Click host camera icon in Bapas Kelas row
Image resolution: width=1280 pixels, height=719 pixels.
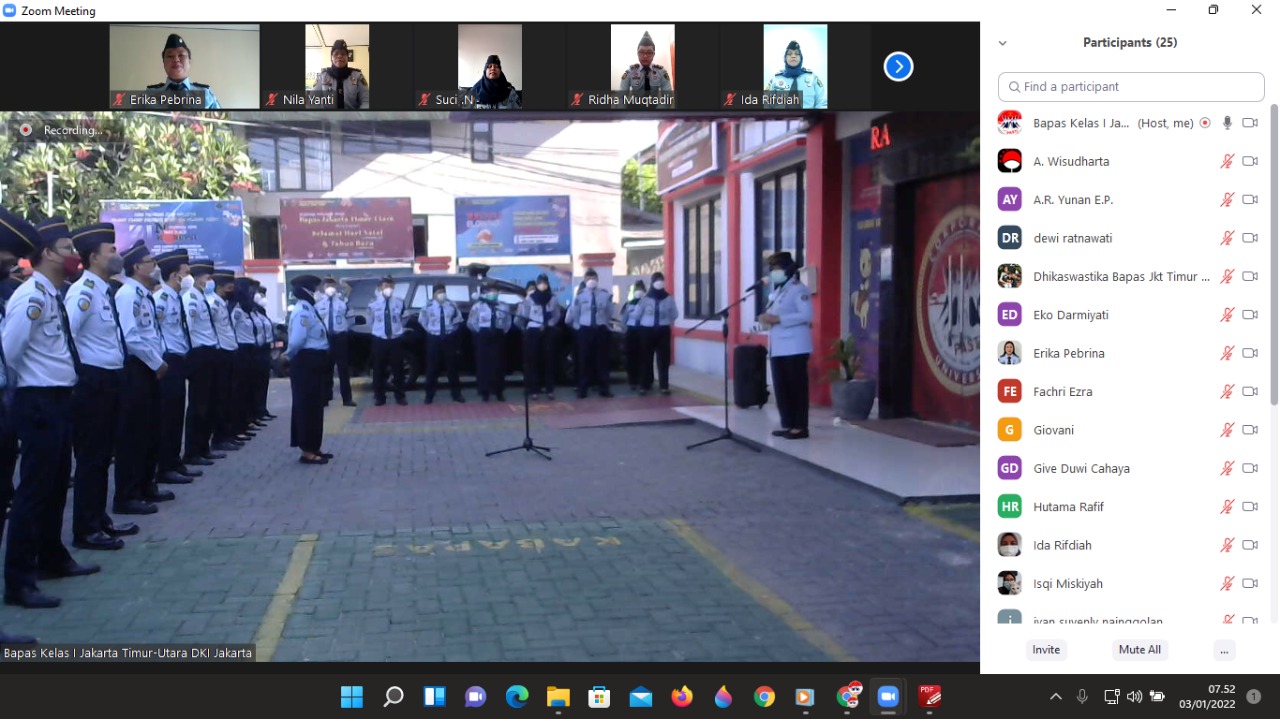click(x=1250, y=123)
